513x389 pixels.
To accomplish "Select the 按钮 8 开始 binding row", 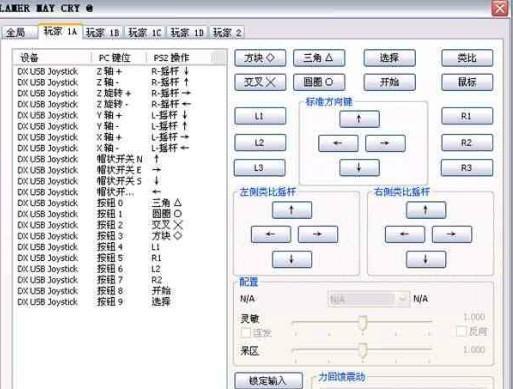I will [x=119, y=291].
